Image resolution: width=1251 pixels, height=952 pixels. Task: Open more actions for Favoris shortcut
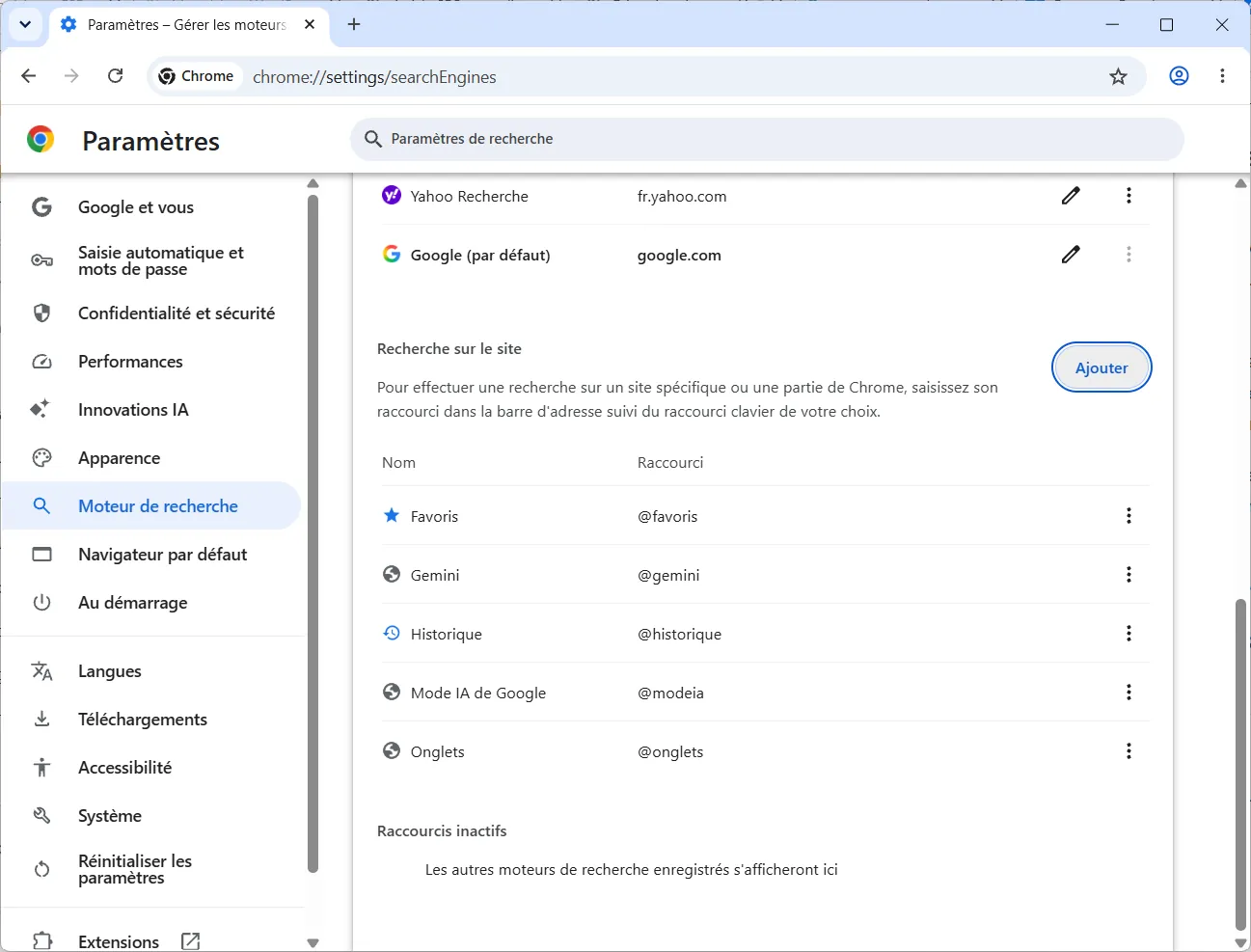[1129, 516]
